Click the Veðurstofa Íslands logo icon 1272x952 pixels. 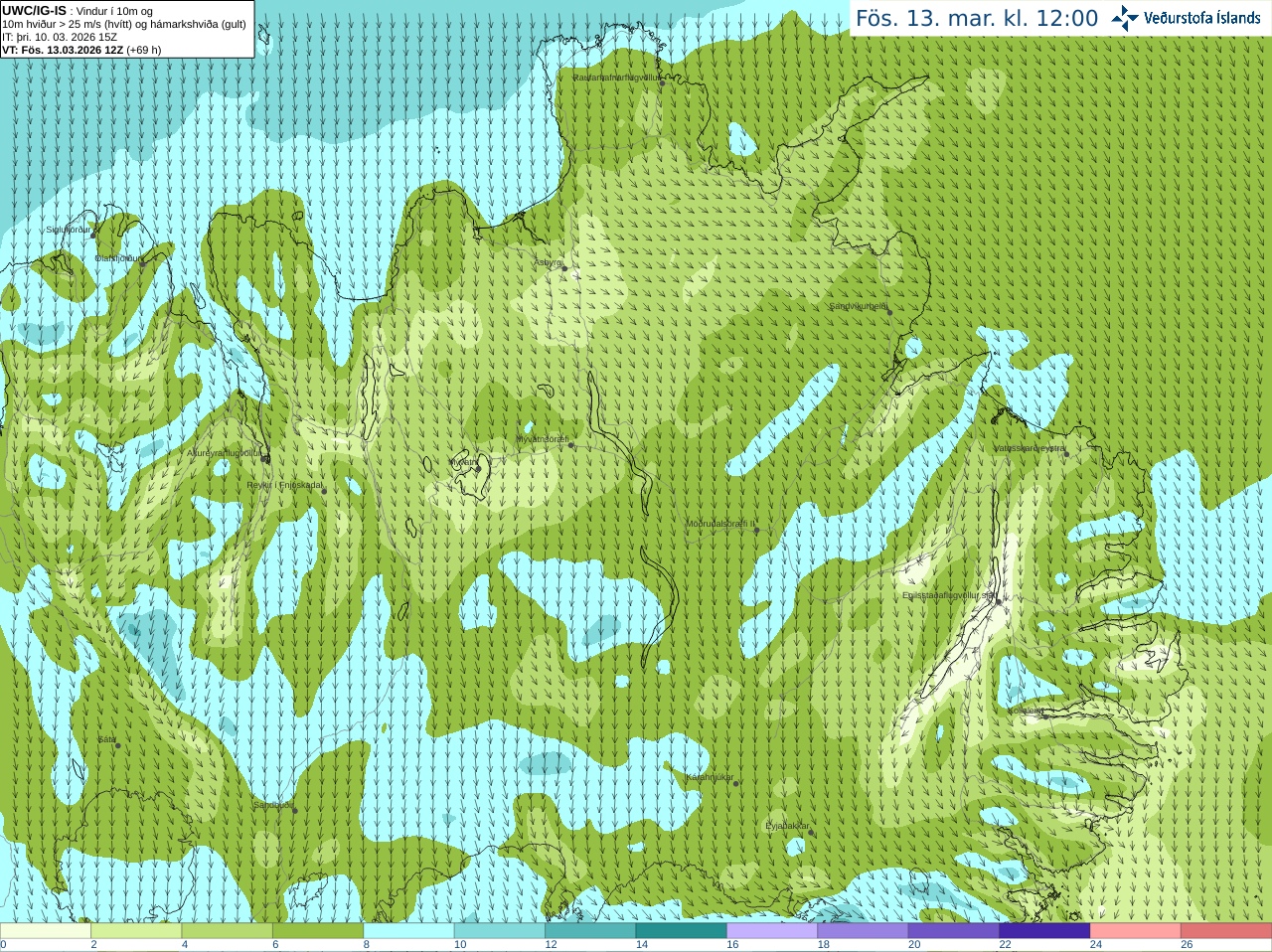click(x=1124, y=18)
